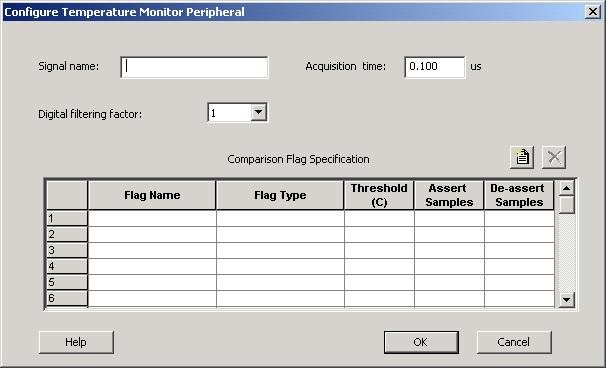The width and height of the screenshot is (606, 368).
Task: Open the Help documentation
Action: click(x=76, y=342)
